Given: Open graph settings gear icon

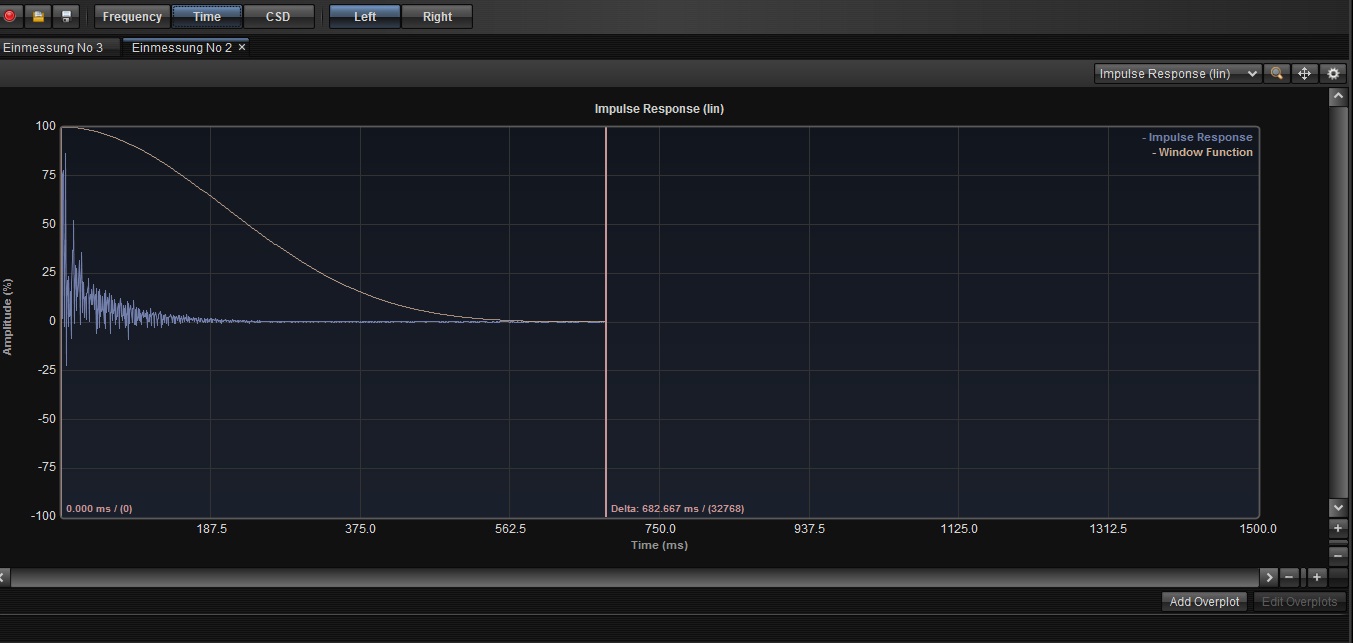Looking at the screenshot, I should tap(1333, 73).
